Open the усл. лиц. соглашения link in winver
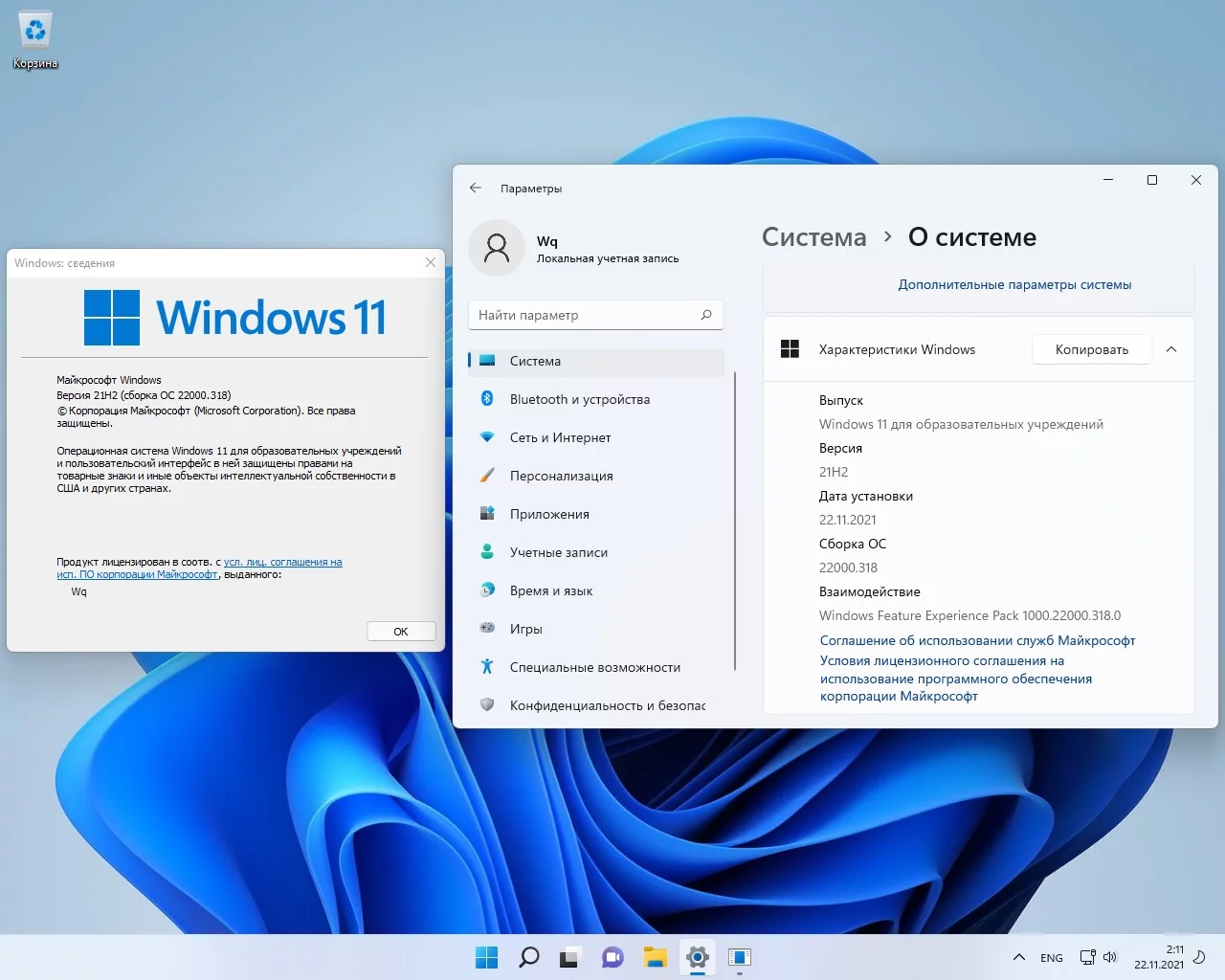This screenshot has height=980, width=1225. click(x=282, y=562)
